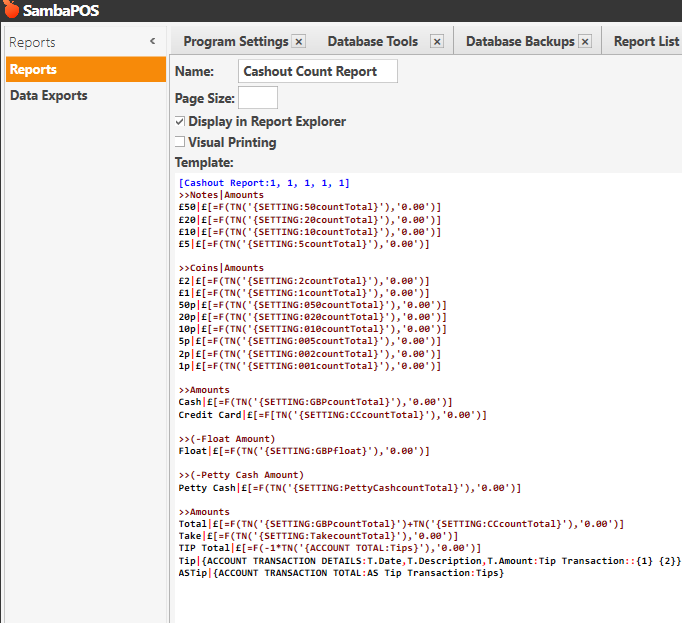Open the Report List tab
The height and width of the screenshot is (623, 682).
pos(646,41)
